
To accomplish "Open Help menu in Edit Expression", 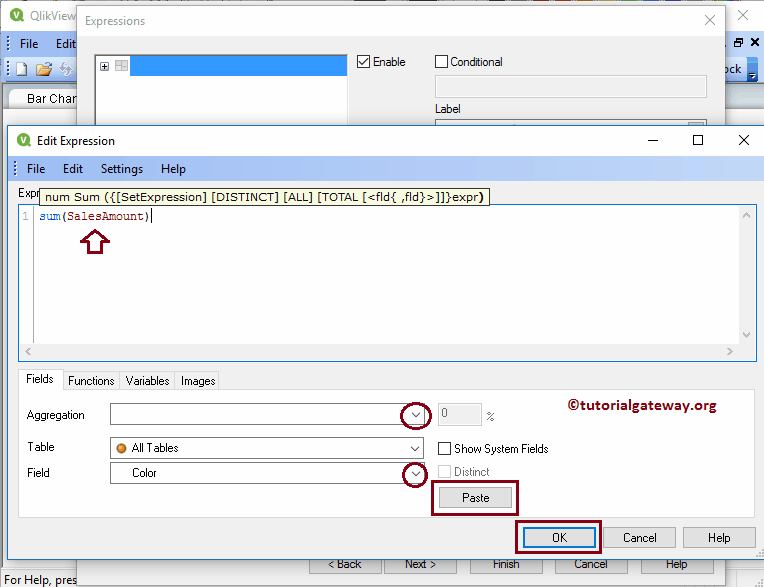I will point(173,169).
